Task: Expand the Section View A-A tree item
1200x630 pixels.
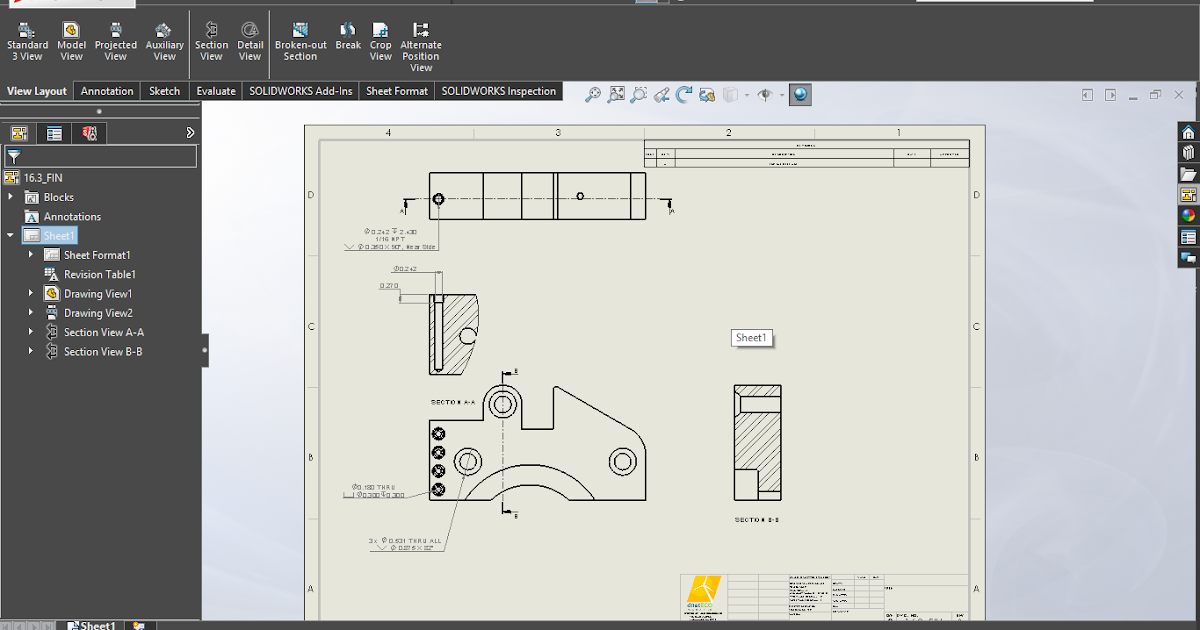Action: (29, 332)
